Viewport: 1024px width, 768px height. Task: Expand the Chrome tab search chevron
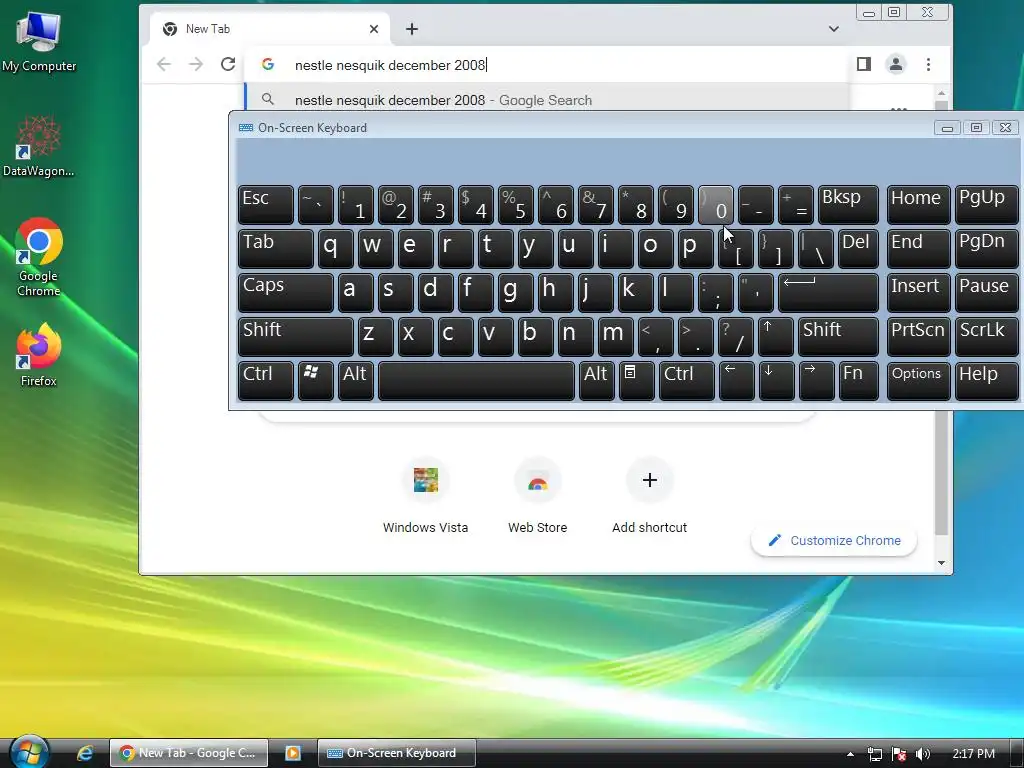[833, 29]
